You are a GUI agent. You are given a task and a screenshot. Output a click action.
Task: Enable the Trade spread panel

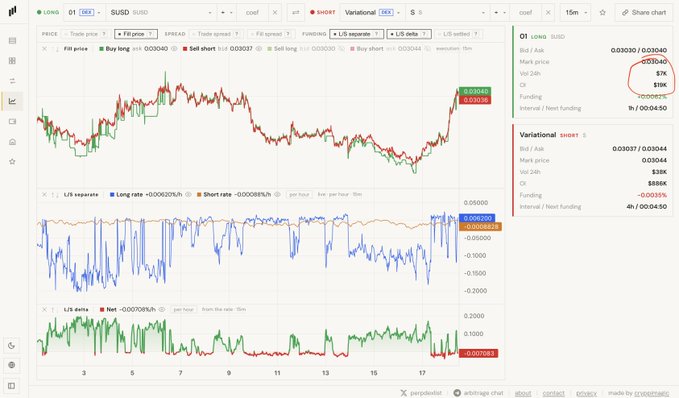pyautogui.click(x=216, y=34)
